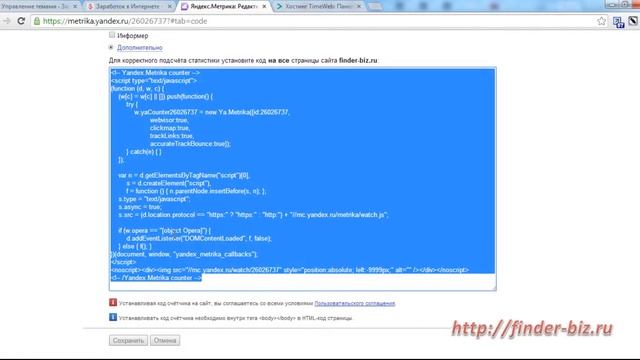Close the Заработок в Интернете tab
The width and height of the screenshot is (640, 360).
(x=170, y=7)
